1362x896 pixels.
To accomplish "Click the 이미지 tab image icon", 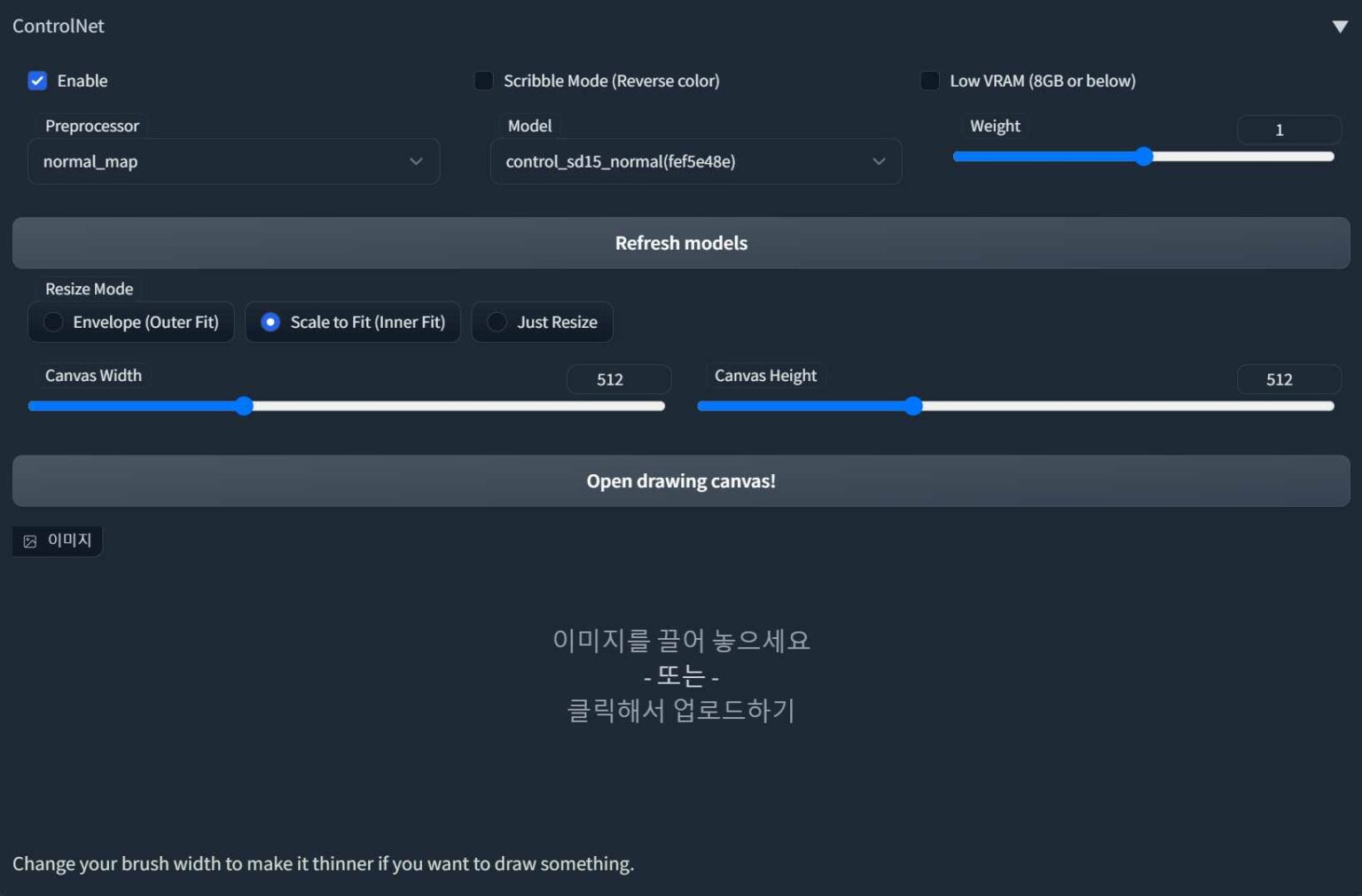I will tap(30, 541).
